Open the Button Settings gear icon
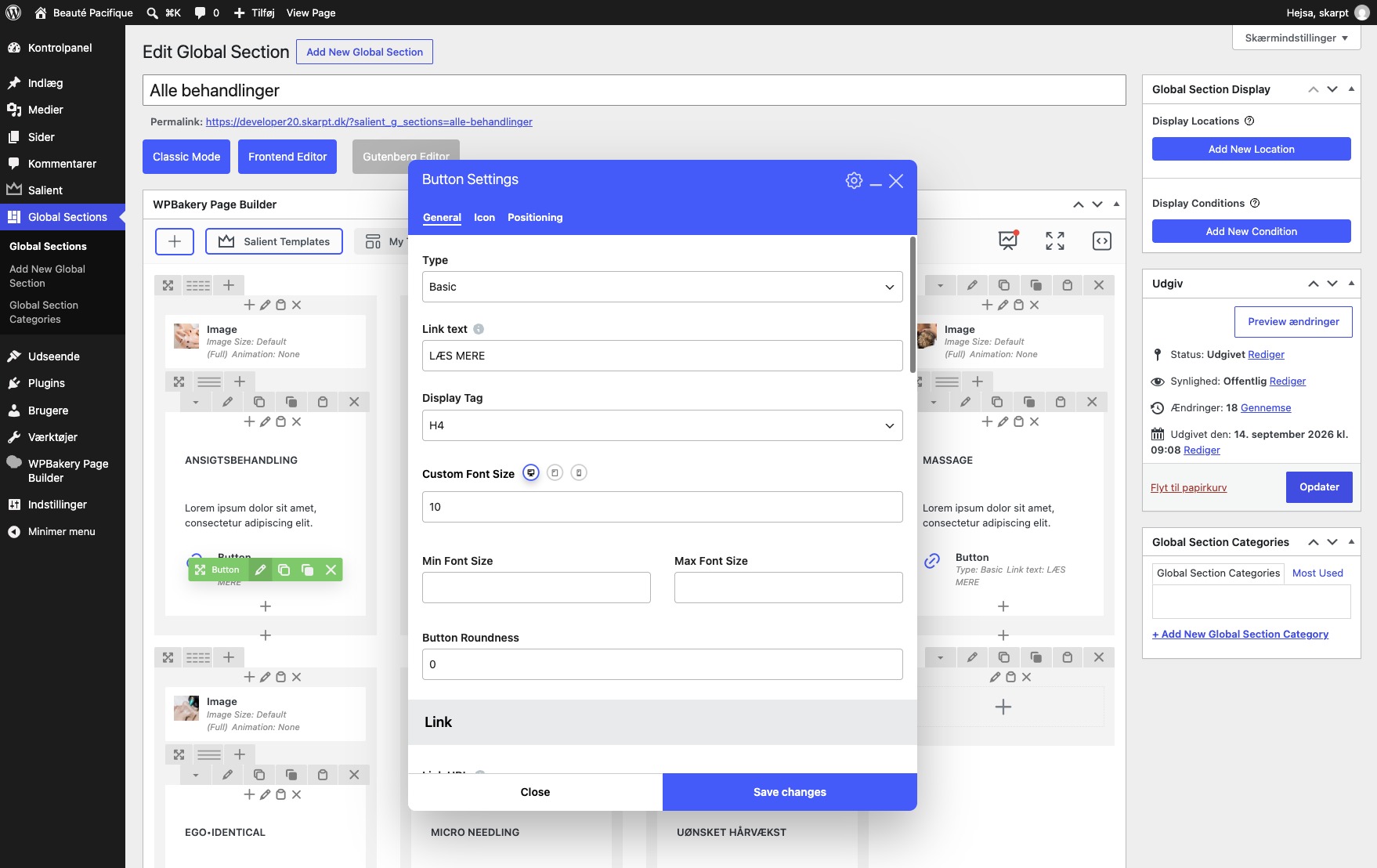The width and height of the screenshot is (1377, 868). 854,180
